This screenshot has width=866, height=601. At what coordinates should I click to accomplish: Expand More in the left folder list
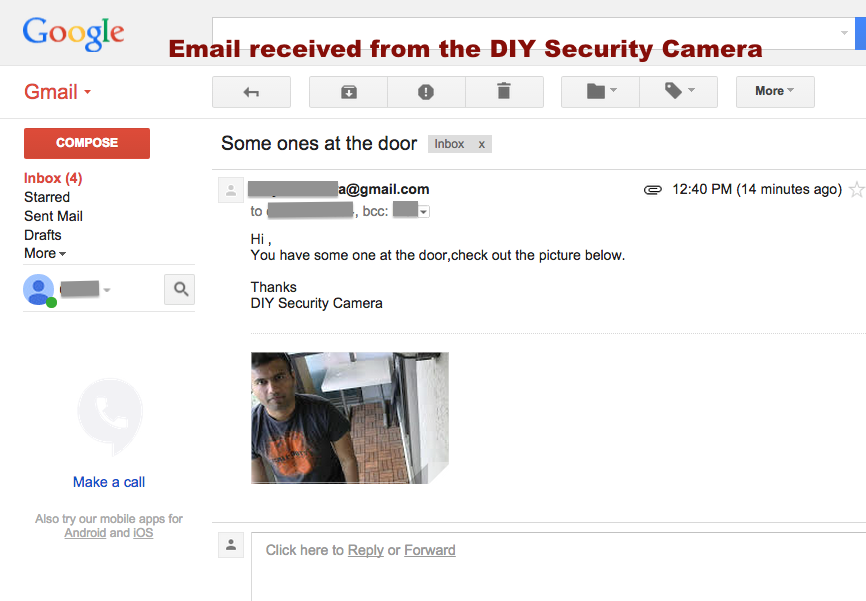click(45, 254)
